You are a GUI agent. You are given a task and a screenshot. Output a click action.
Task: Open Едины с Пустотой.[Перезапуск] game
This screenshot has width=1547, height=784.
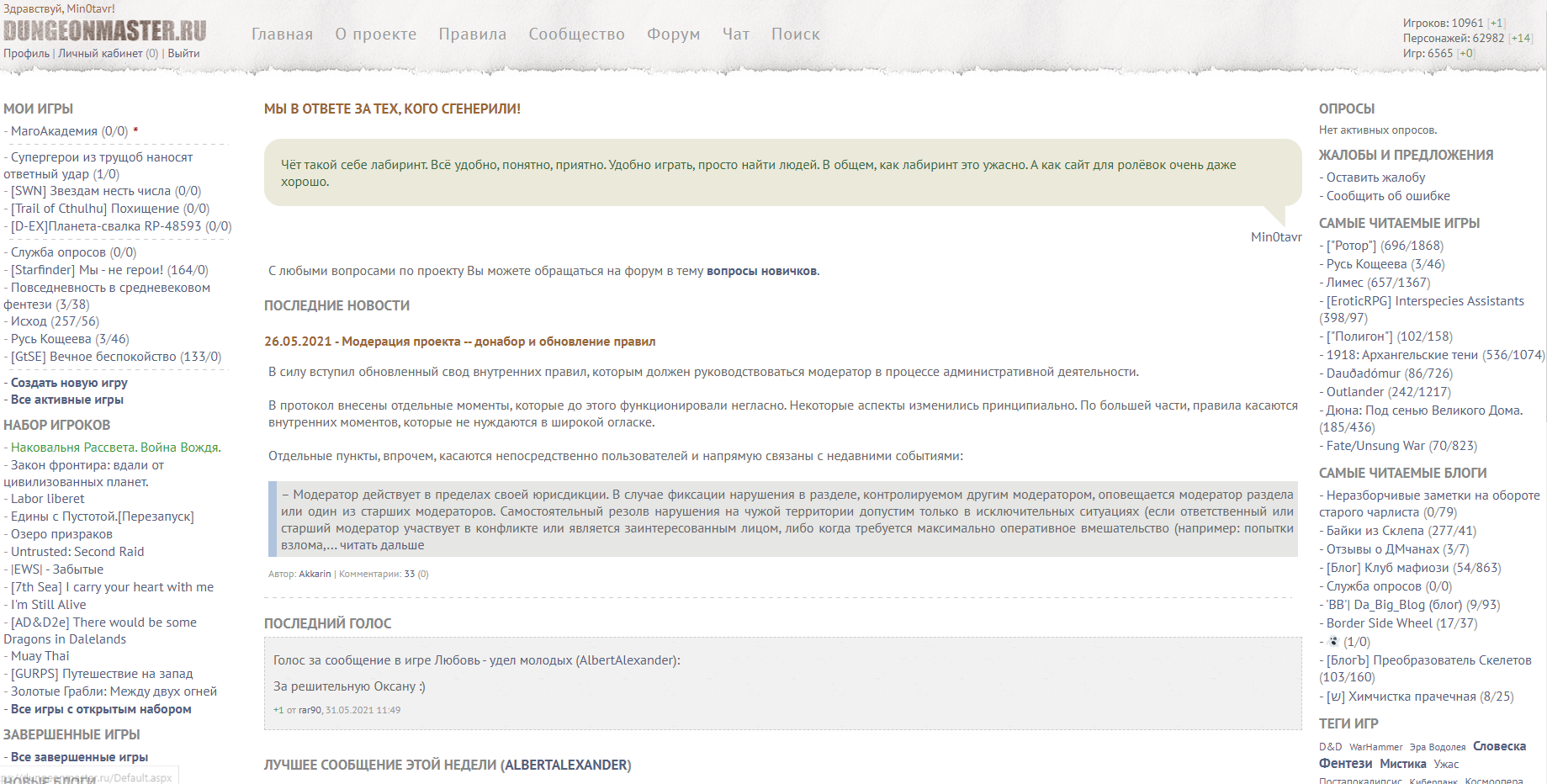(x=102, y=516)
